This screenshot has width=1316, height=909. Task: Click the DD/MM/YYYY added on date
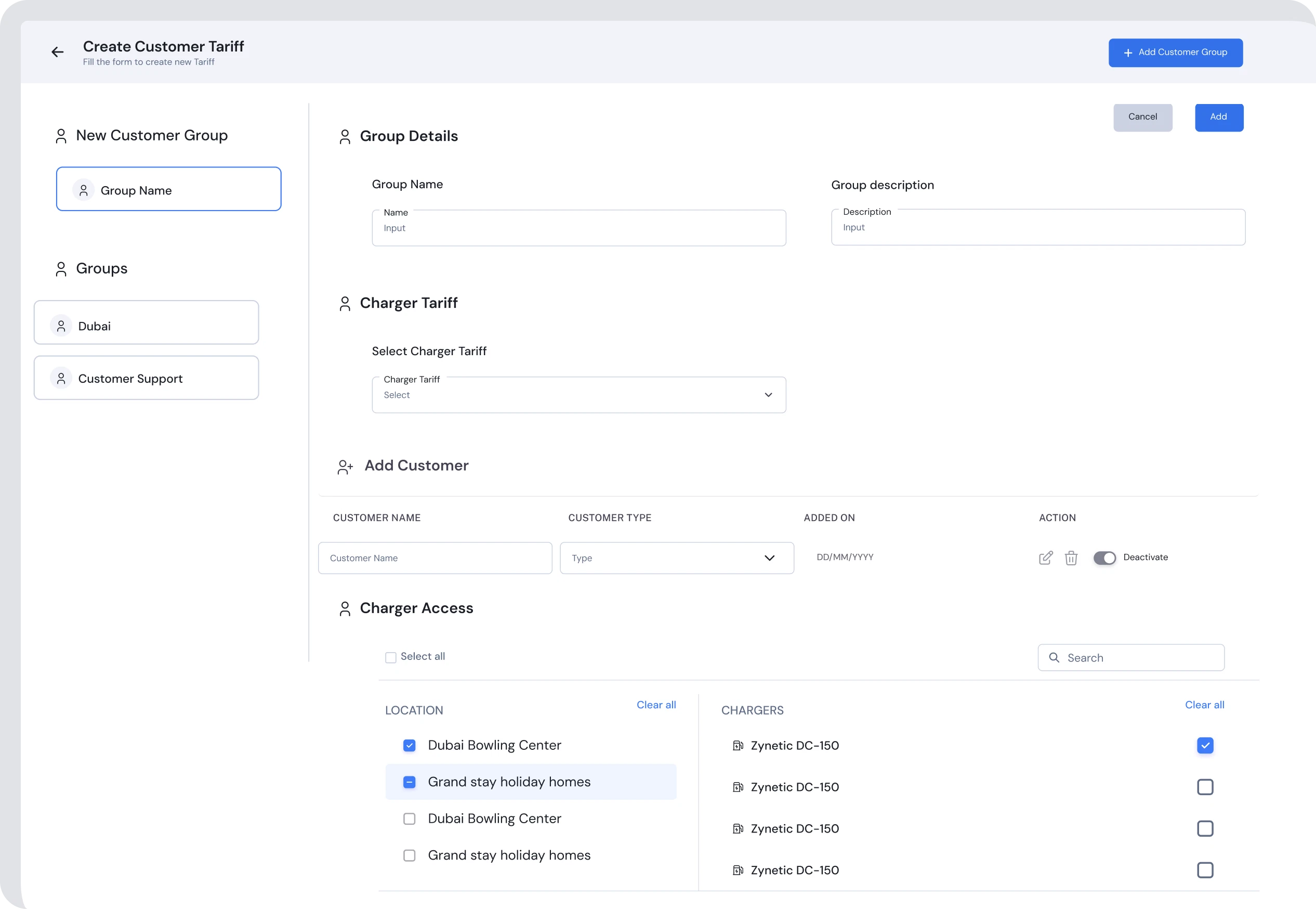[x=845, y=557]
